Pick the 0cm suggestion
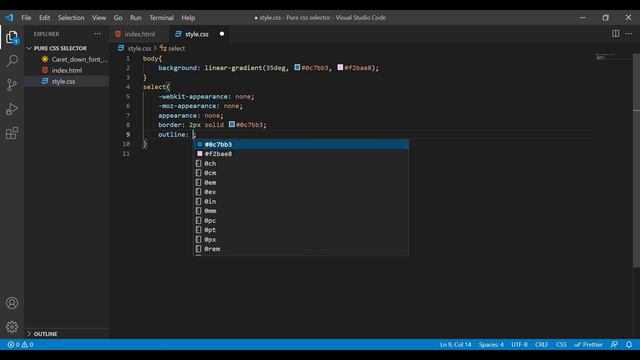Viewport: 640px width, 360px height. tap(301, 173)
